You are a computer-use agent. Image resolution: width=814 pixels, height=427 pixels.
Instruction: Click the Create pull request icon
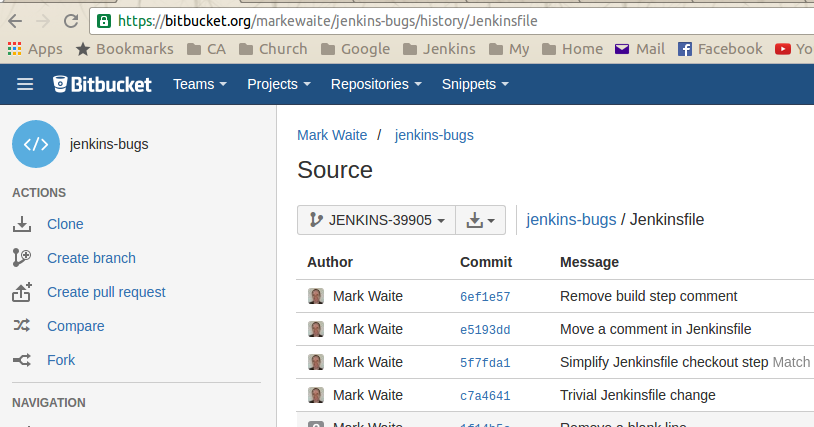click(22, 292)
